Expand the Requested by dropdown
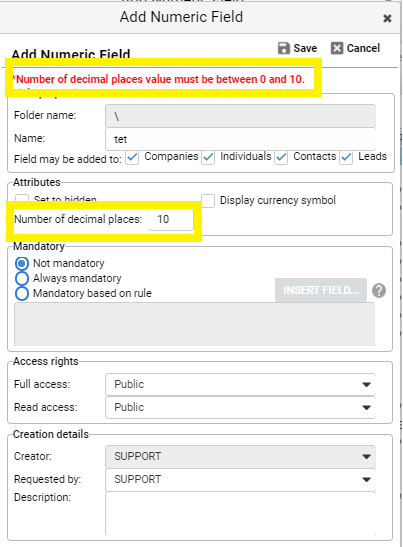The image size is (403, 547). pyautogui.click(x=240, y=479)
